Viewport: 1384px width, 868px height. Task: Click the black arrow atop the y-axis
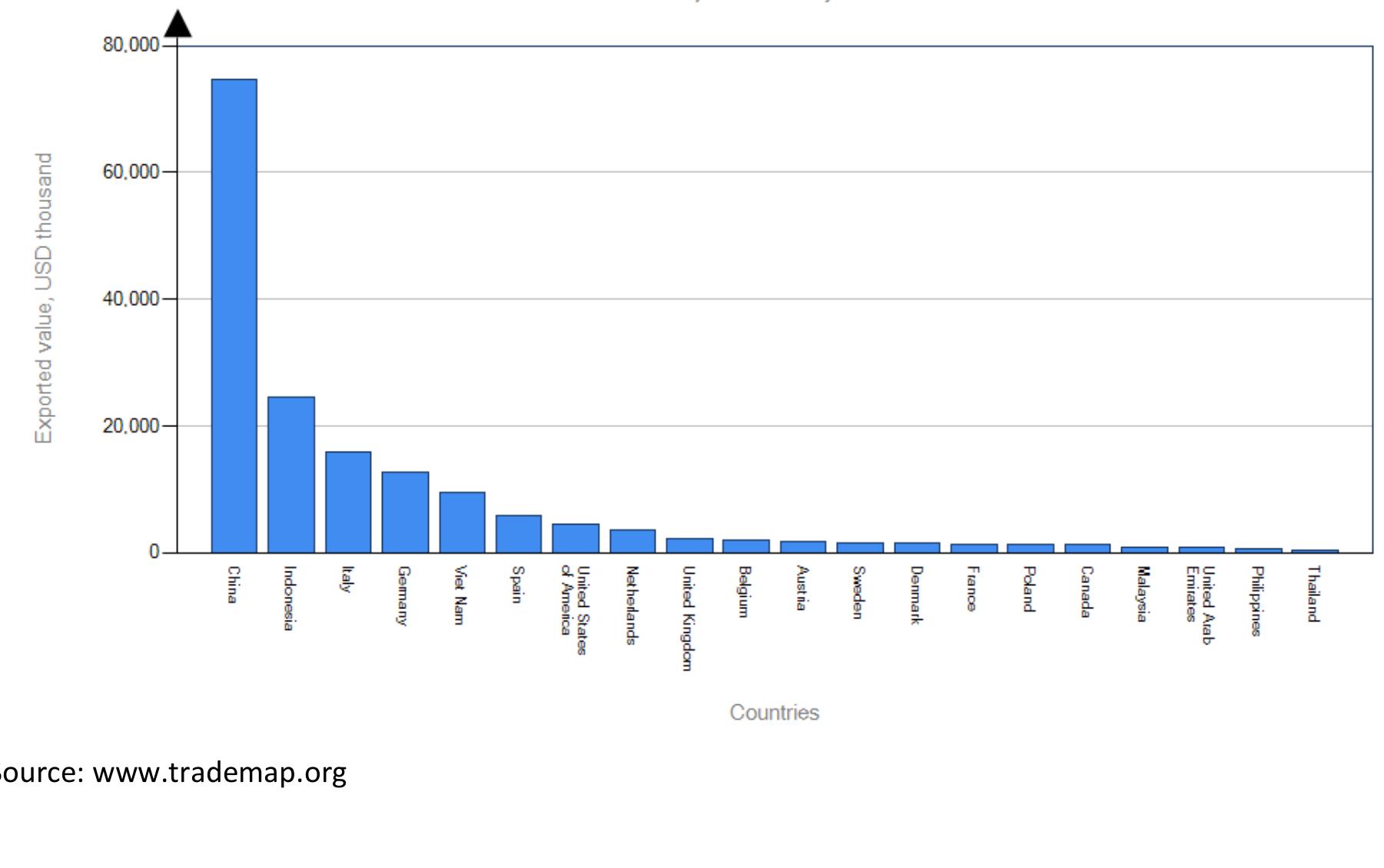[x=178, y=25]
